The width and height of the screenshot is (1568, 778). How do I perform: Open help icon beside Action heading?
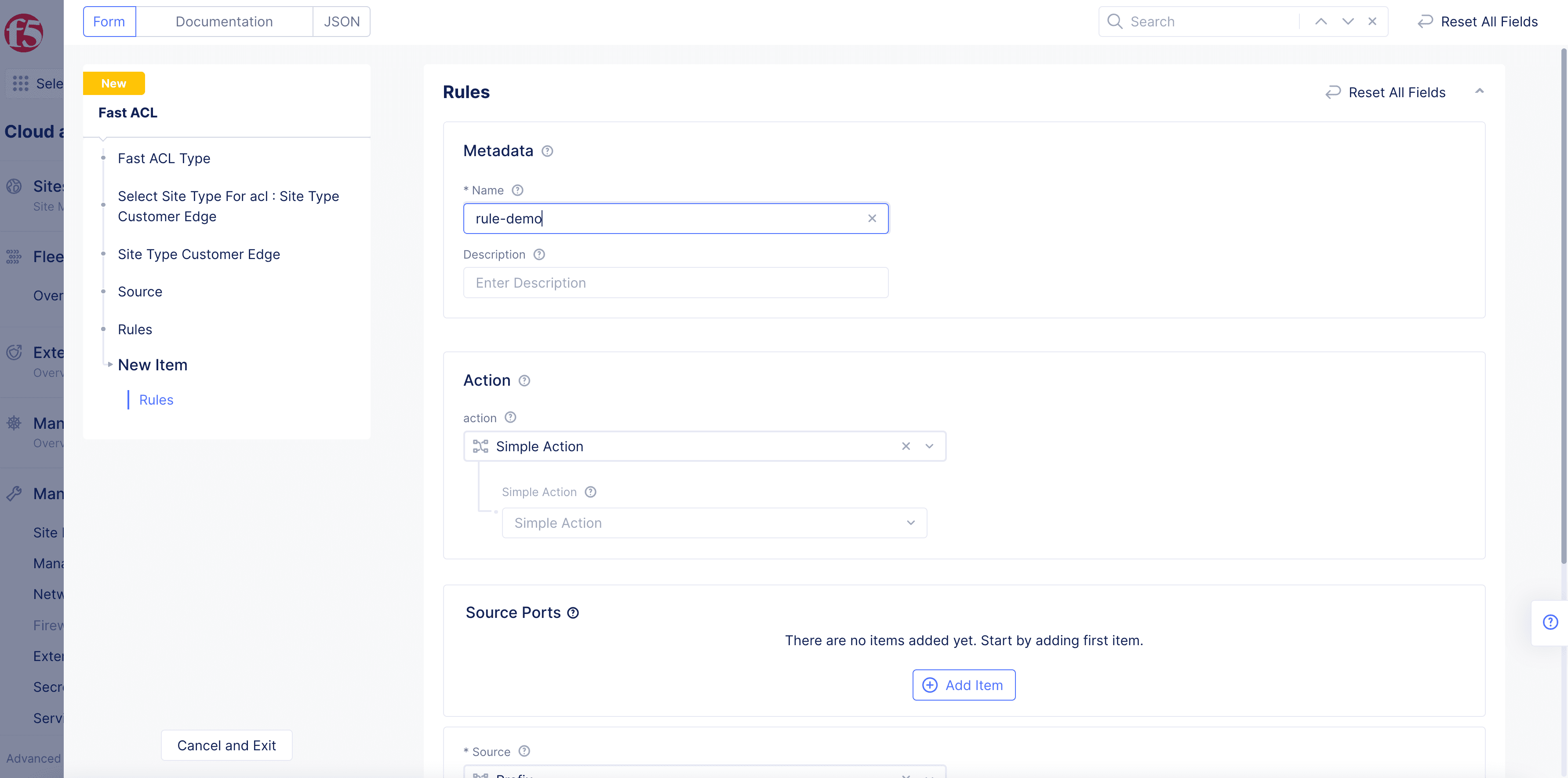[x=524, y=380]
